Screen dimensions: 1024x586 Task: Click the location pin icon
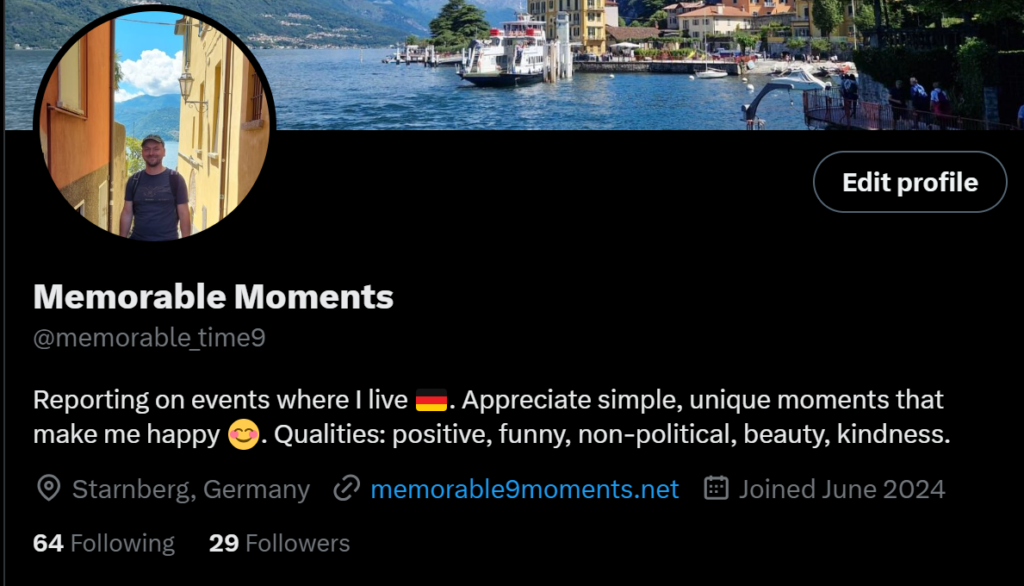point(49,489)
